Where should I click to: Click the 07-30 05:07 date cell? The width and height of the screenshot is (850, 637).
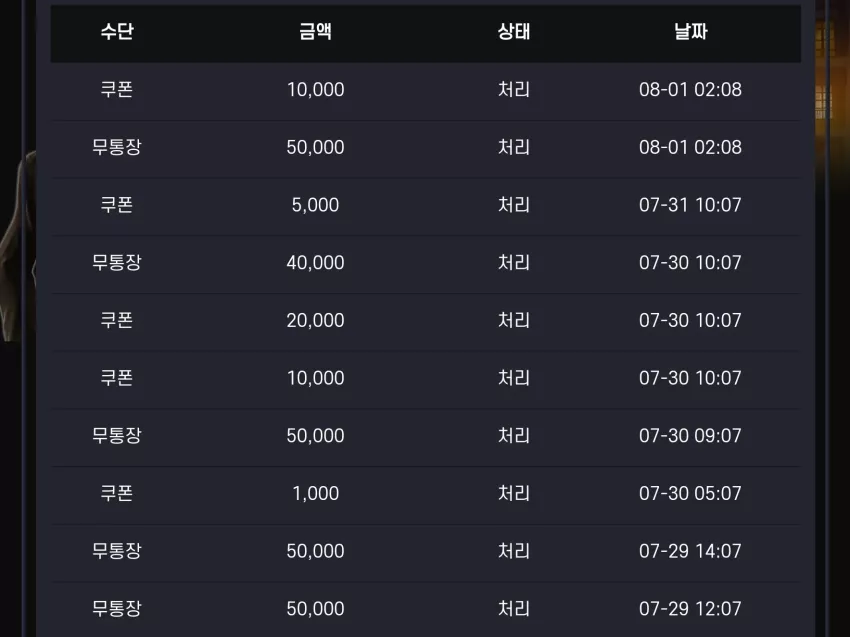point(690,493)
